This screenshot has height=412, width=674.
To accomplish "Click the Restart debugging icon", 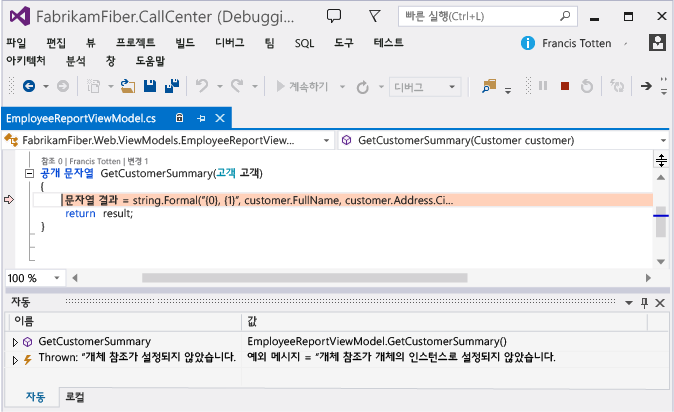I will click(587, 86).
